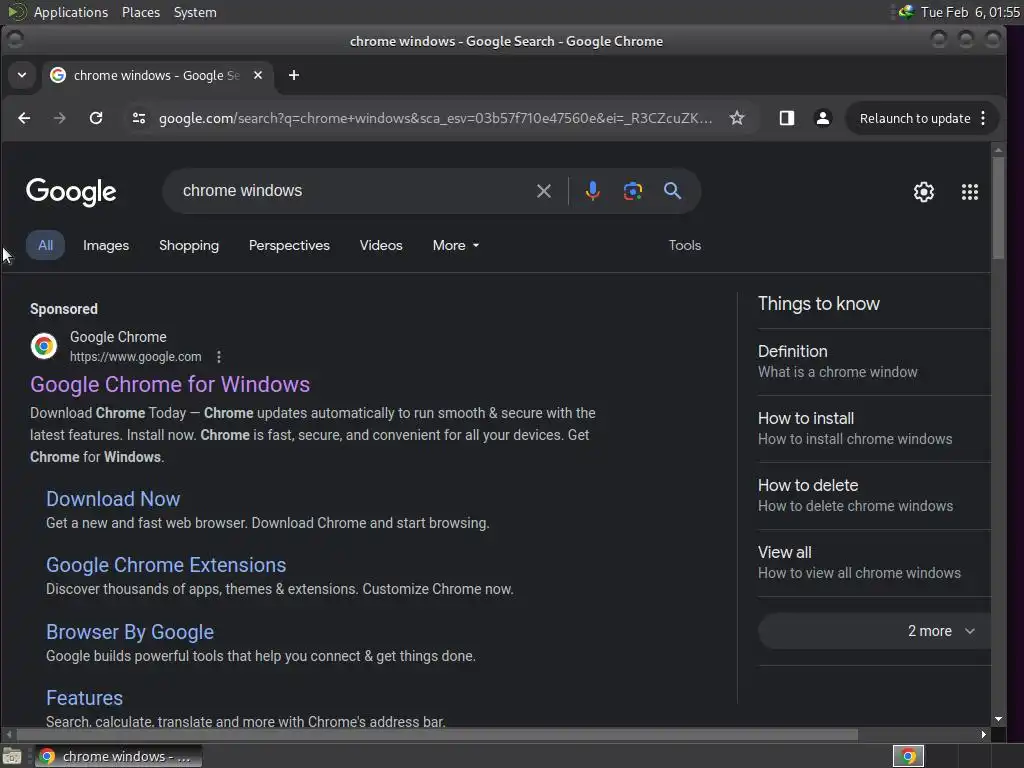Click the search query input field
Viewport: 1024px width, 768px height.
353,191
